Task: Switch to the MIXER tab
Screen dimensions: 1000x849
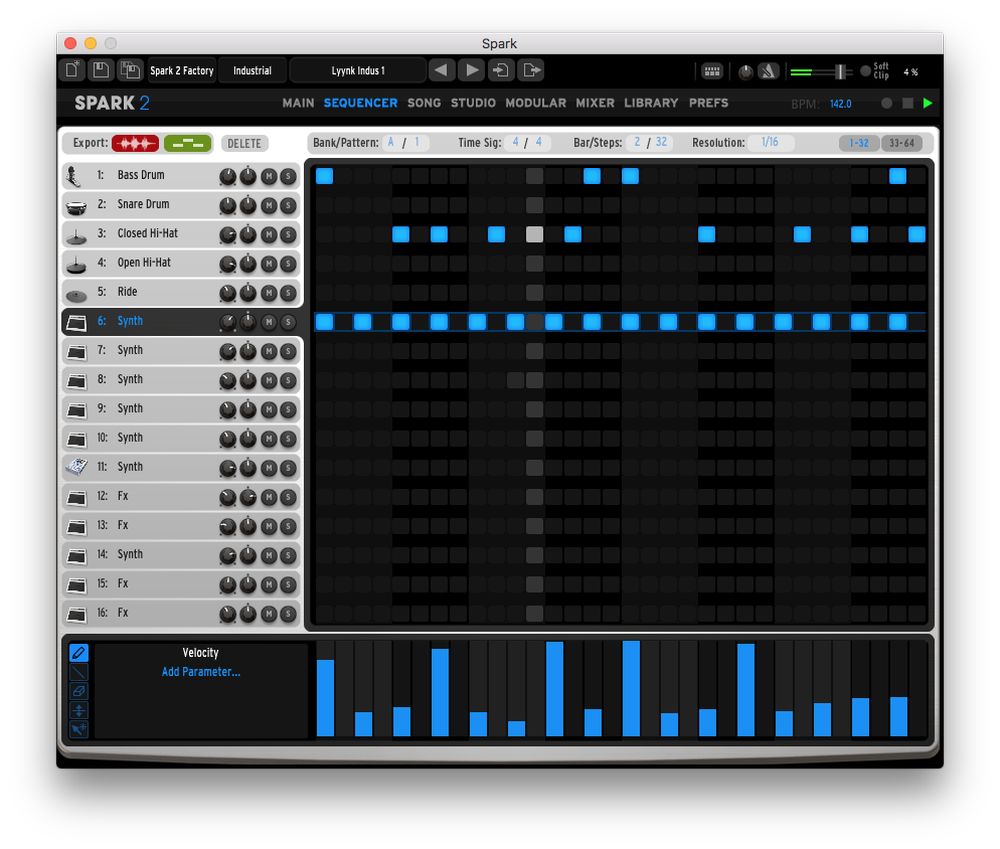Action: 595,103
